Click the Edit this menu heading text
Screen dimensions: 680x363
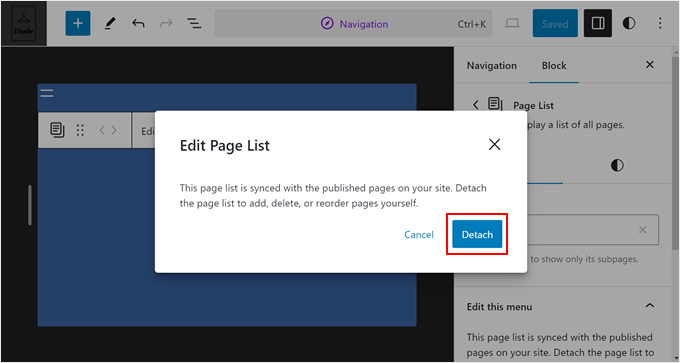499,307
